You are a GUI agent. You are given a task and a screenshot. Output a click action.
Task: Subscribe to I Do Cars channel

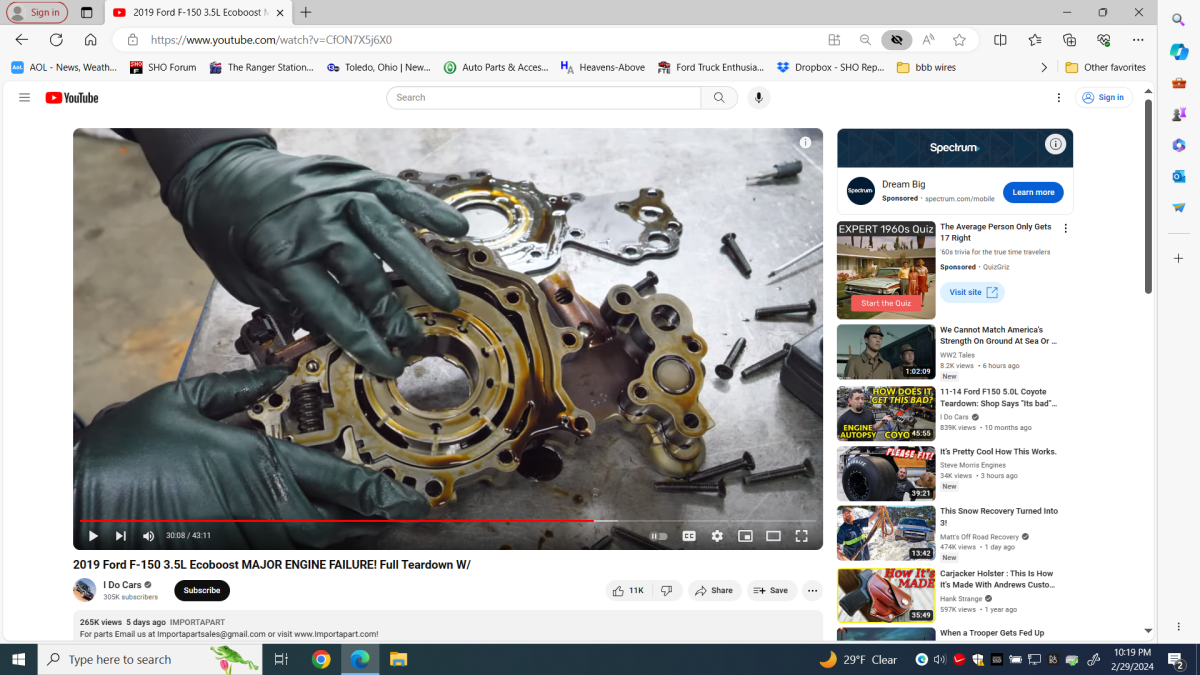pos(202,591)
